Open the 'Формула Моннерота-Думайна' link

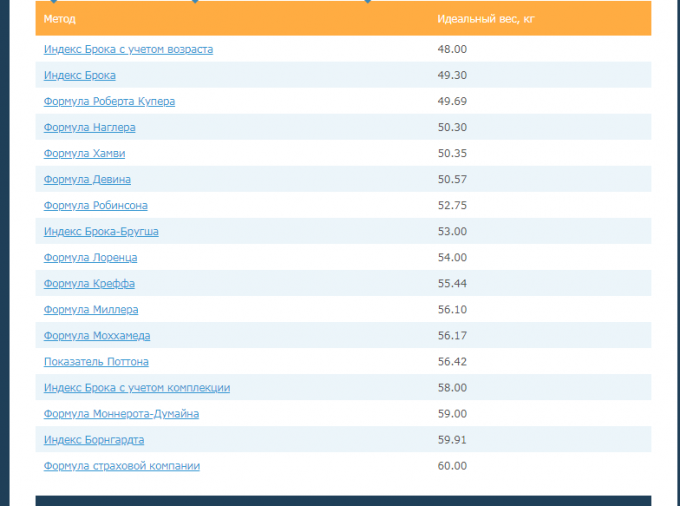(x=121, y=413)
